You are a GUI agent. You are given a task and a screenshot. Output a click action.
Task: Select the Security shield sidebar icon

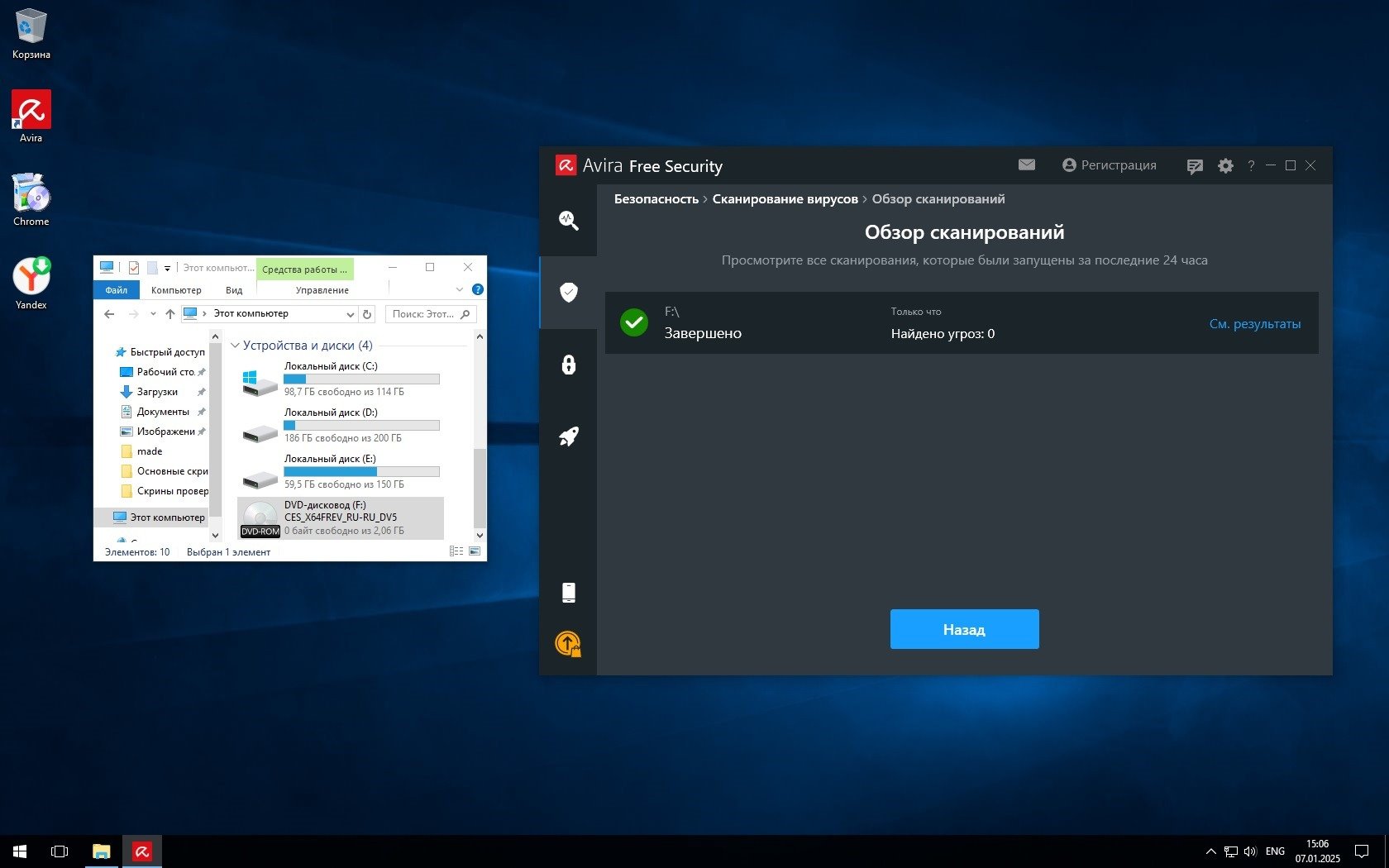(x=568, y=292)
